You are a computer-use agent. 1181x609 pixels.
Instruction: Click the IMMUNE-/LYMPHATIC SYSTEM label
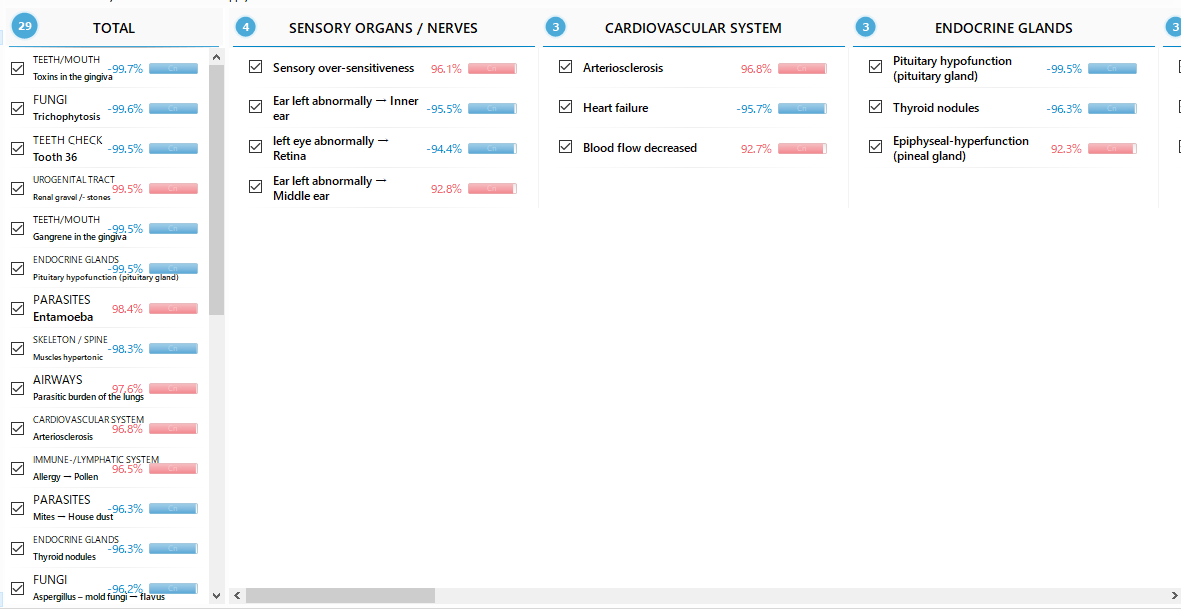pyautogui.click(x=96, y=459)
